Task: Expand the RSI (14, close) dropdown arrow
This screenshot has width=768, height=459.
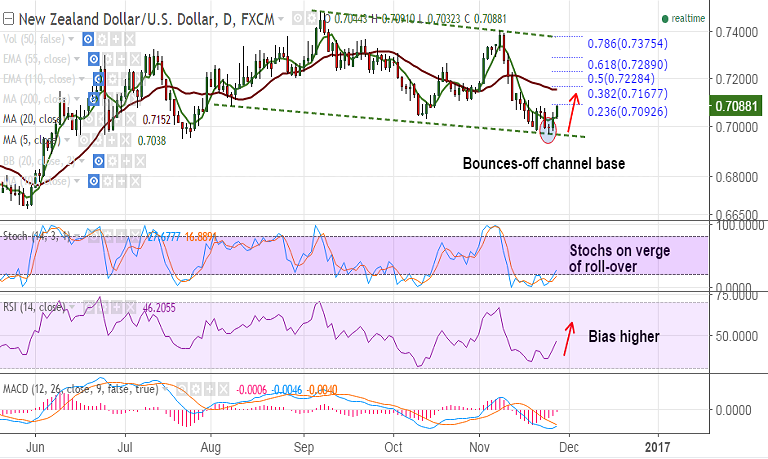Action: coord(72,307)
